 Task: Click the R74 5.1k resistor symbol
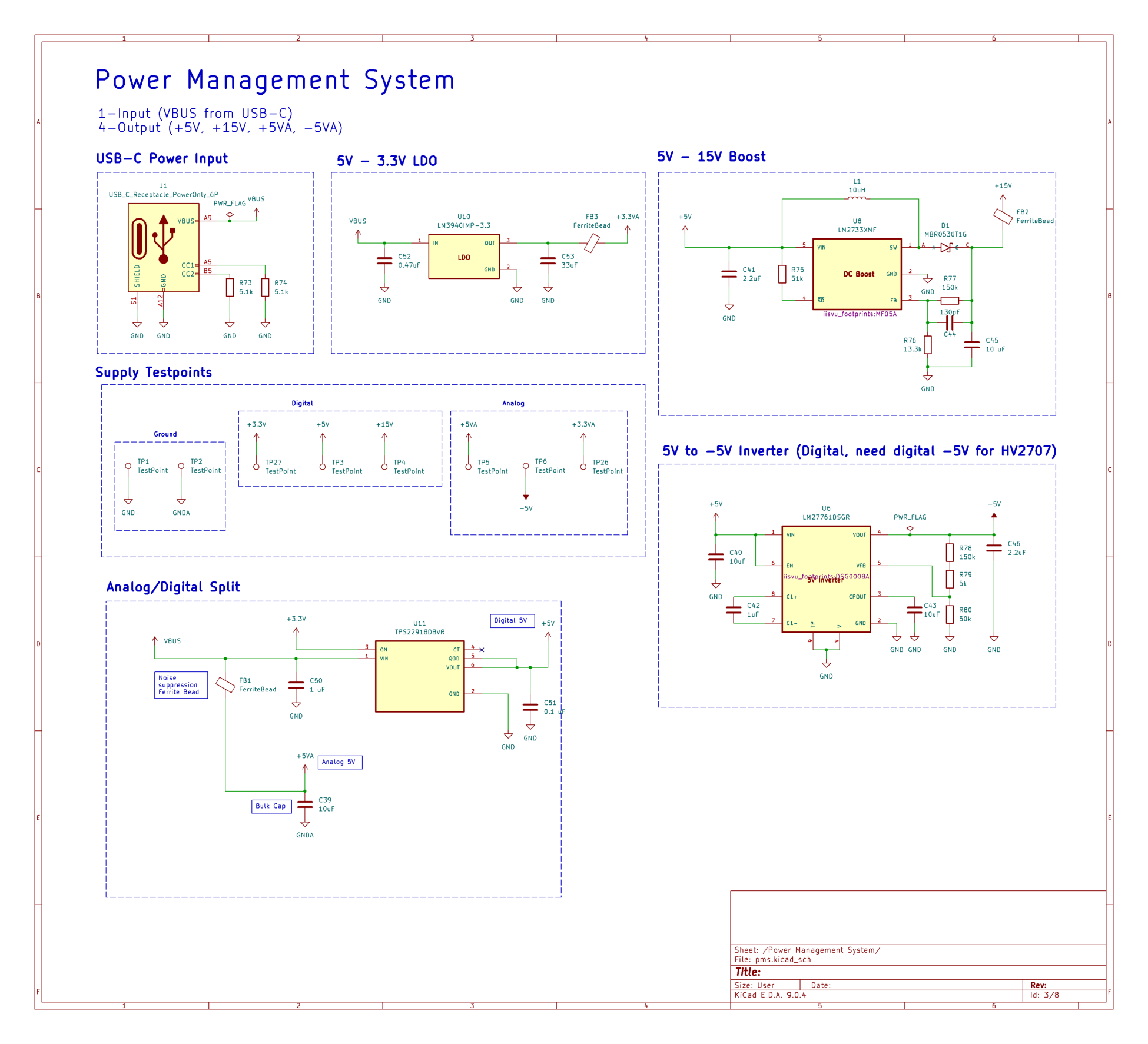(x=266, y=287)
